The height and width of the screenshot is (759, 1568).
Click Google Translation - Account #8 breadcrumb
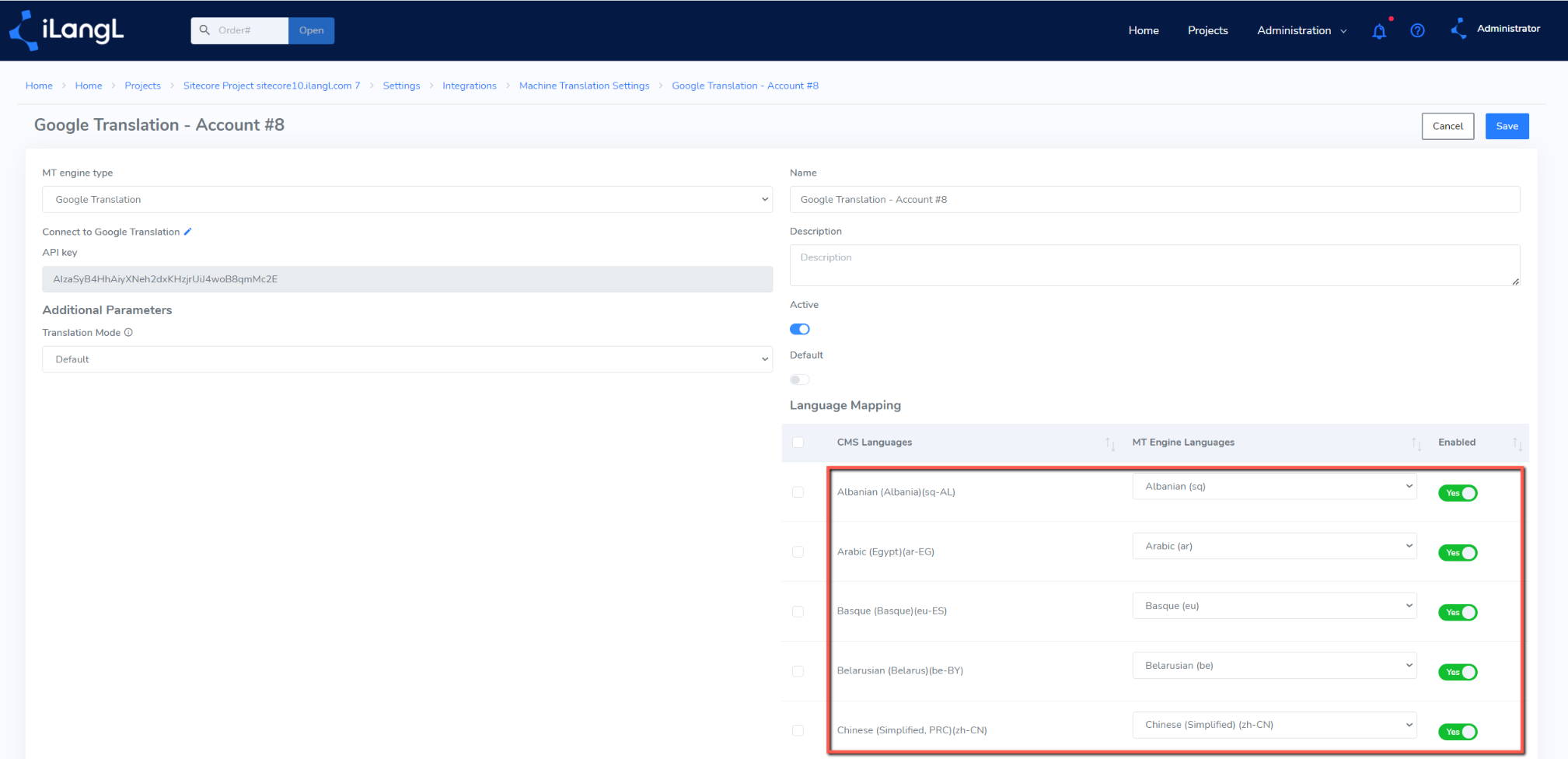745,86
